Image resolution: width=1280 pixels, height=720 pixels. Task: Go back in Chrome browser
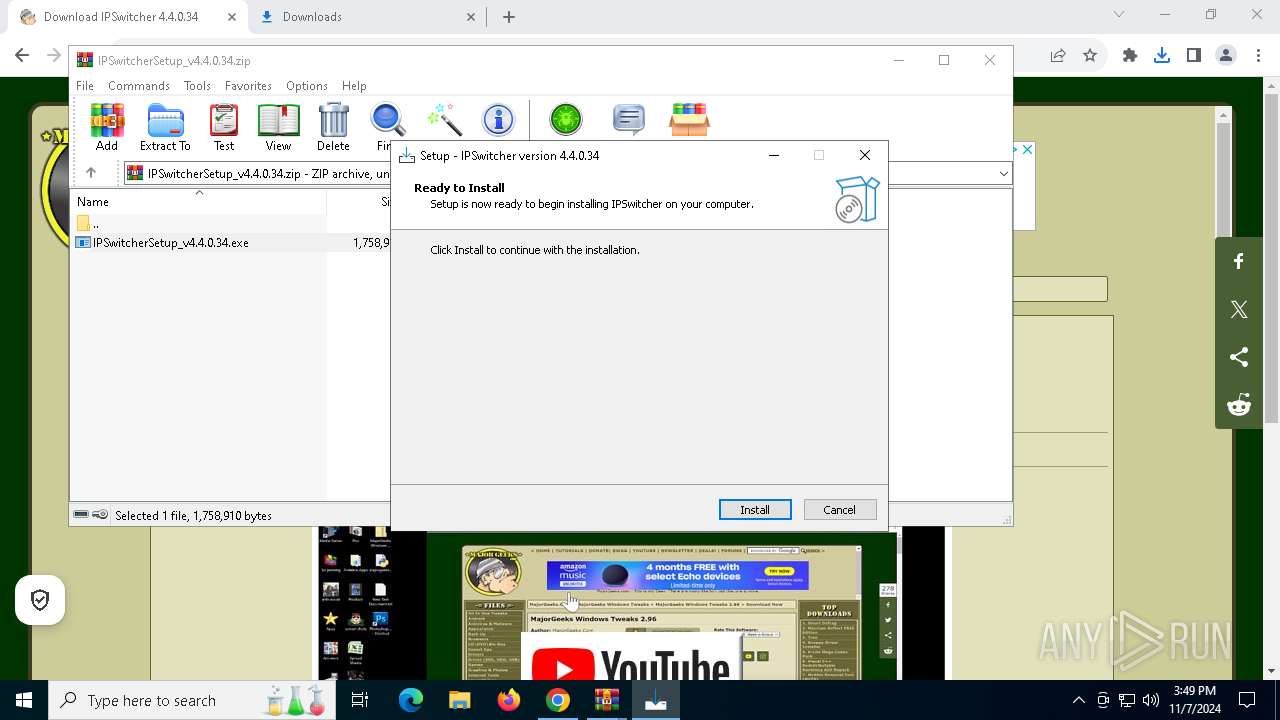24,56
